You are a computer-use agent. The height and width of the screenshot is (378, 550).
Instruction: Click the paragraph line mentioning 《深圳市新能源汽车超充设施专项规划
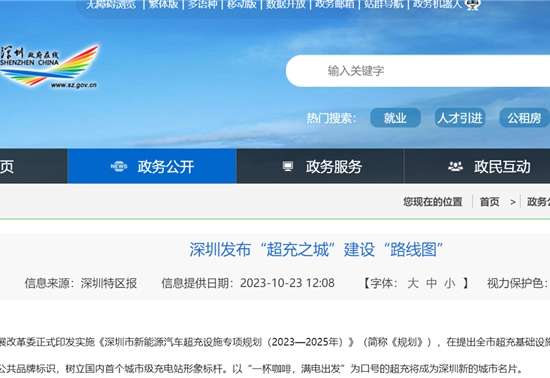275,342
